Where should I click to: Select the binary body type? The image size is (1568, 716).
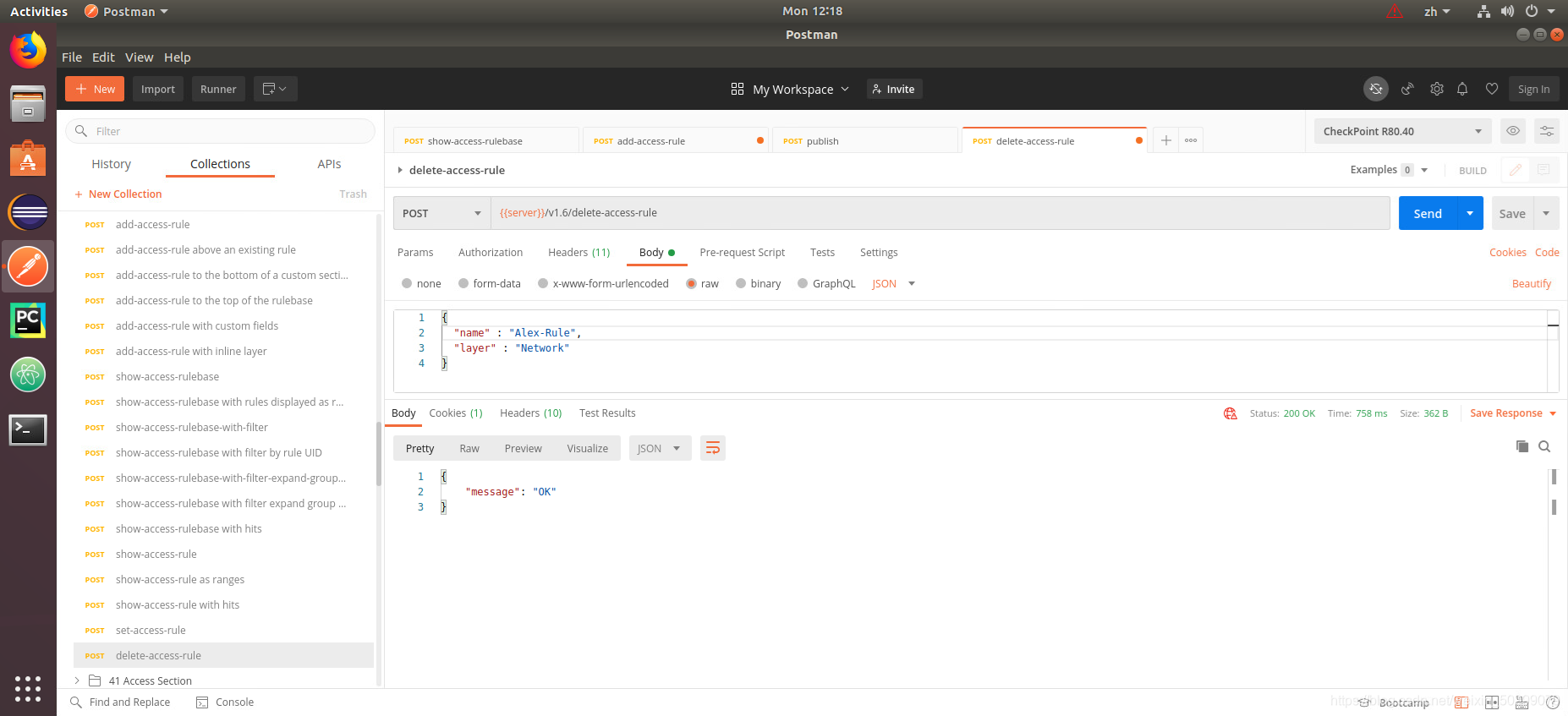pos(741,284)
